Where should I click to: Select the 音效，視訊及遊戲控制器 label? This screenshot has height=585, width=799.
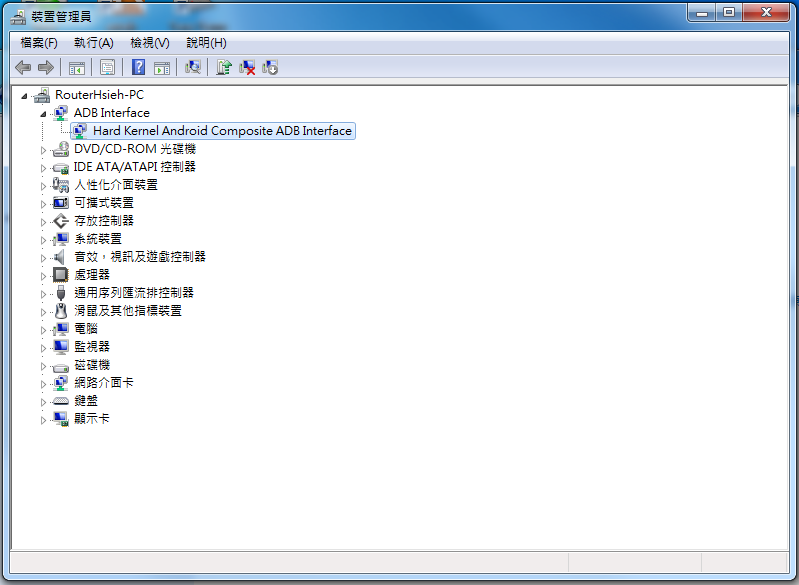(x=140, y=257)
